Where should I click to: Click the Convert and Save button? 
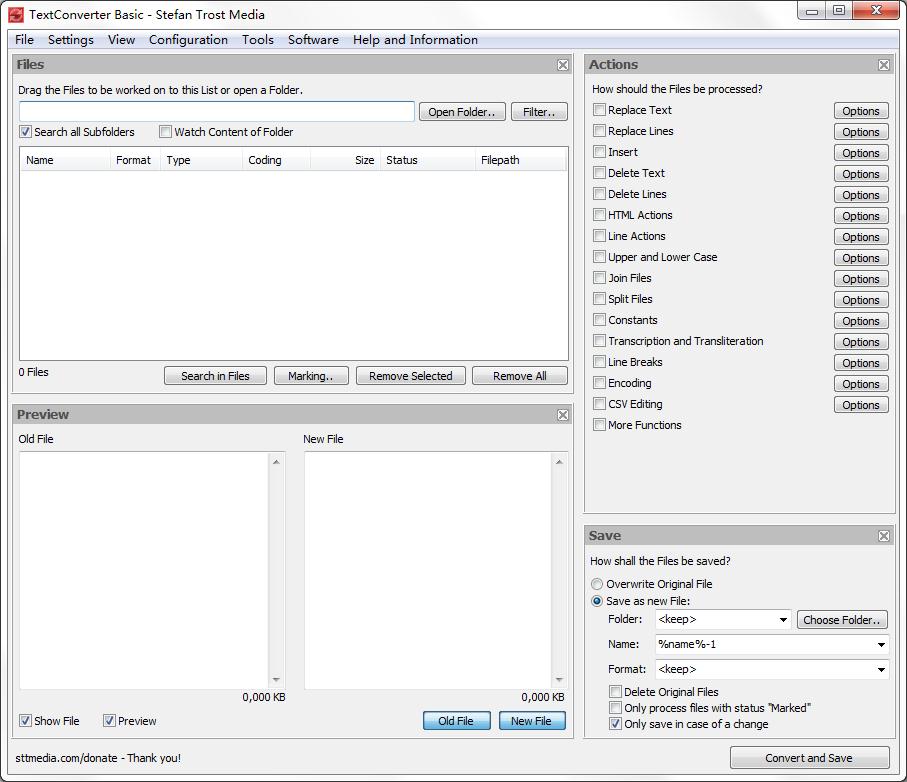pos(809,758)
